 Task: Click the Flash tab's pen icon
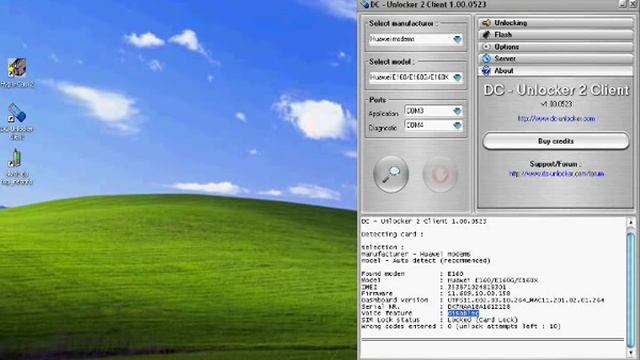coord(486,35)
